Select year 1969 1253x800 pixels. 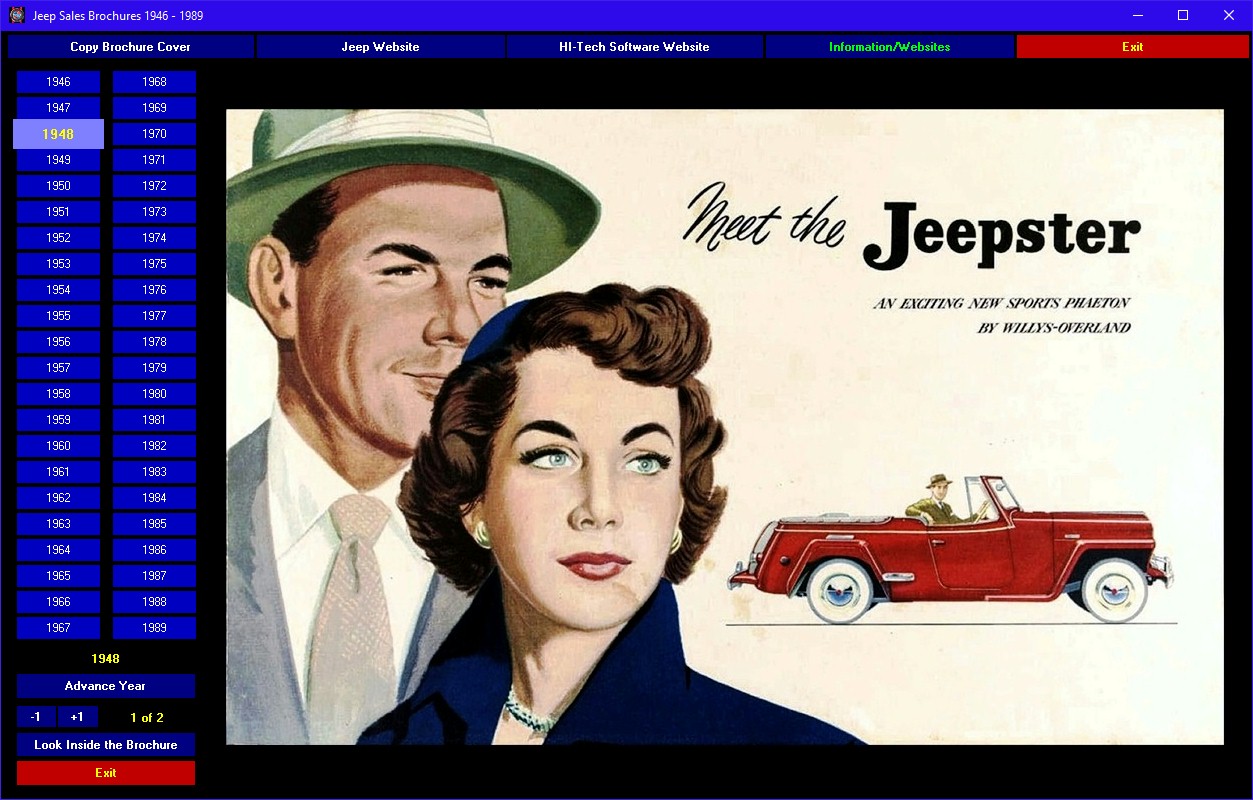154,108
